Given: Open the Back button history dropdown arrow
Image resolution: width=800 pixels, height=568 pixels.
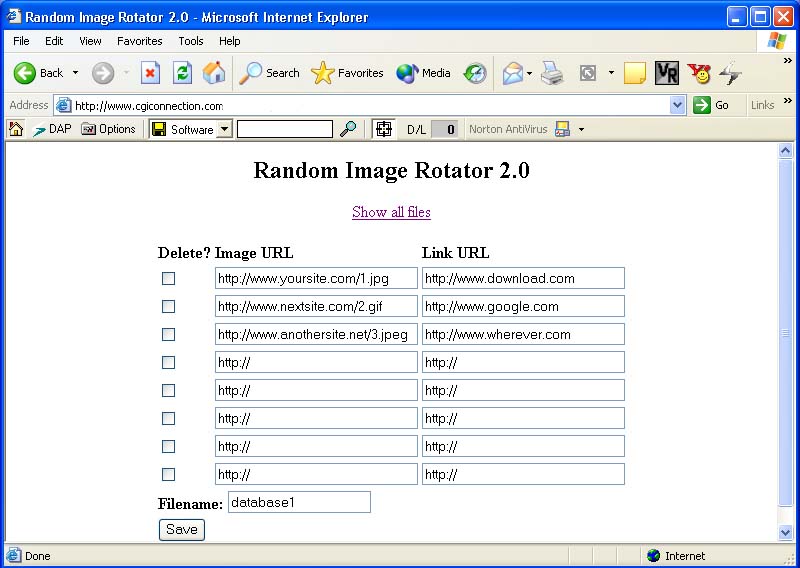Looking at the screenshot, I should click(x=76, y=73).
